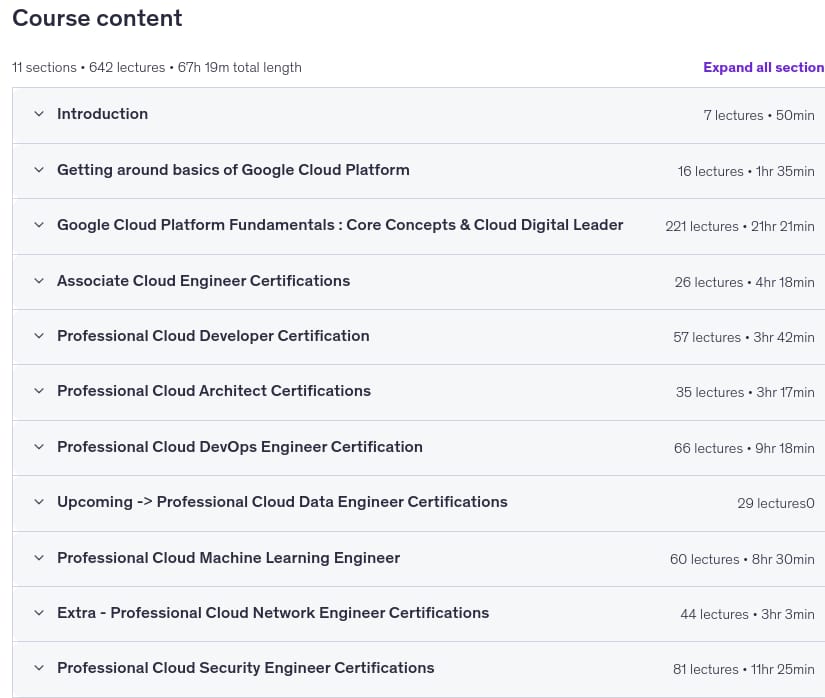Click '35 lectures • 3hr 17min' text
This screenshot has height=698, width=825.
tap(745, 392)
